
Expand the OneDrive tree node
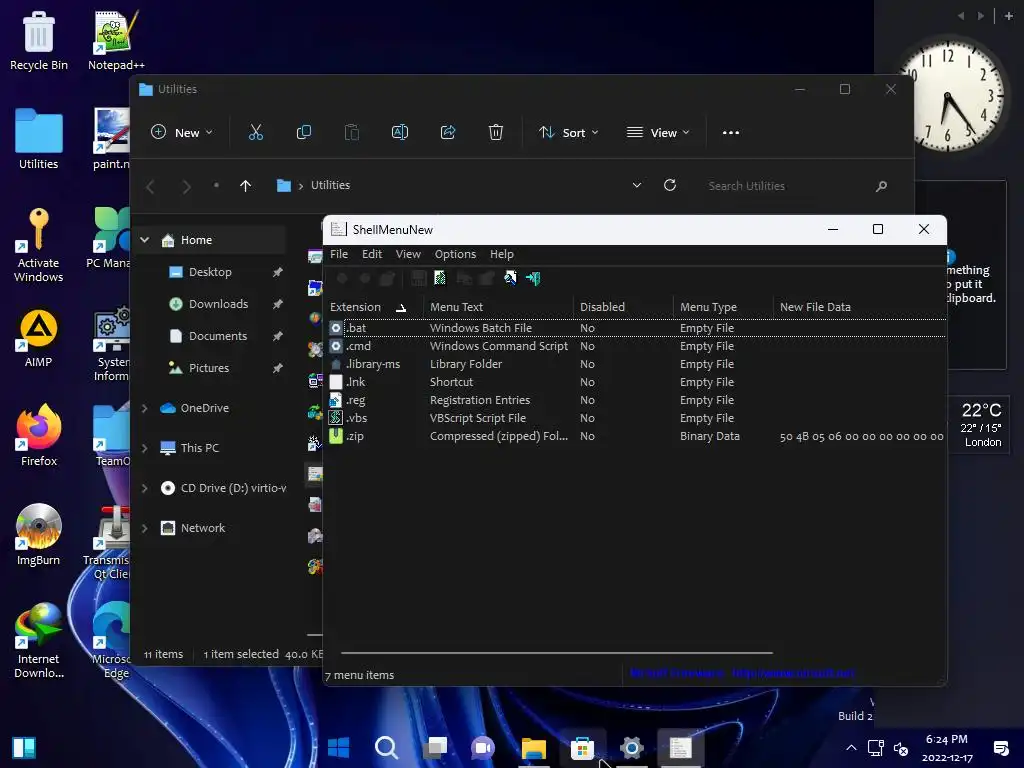click(144, 408)
